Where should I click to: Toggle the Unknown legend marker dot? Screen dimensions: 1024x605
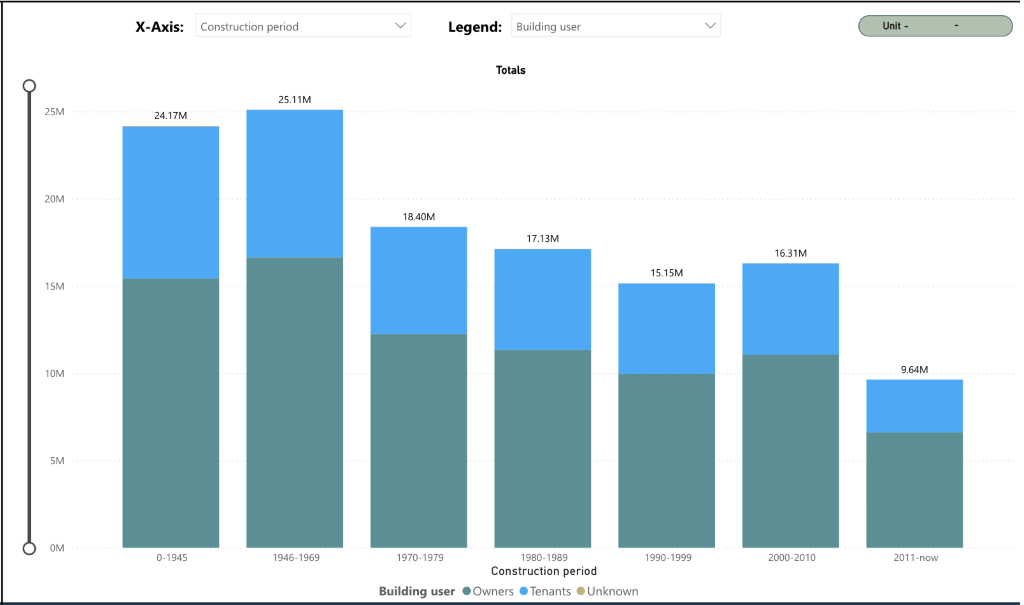point(580,592)
